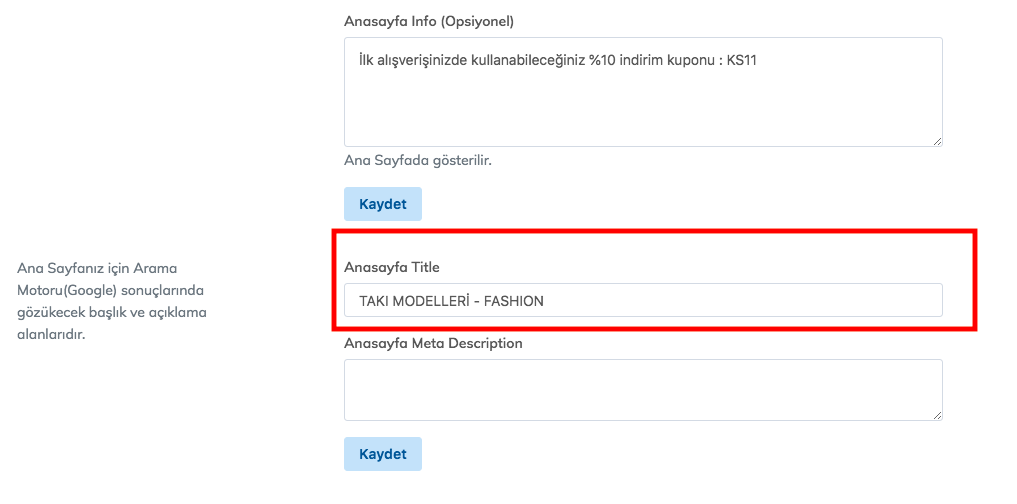Viewport: 1017px width, 504px height.
Task: Click the word MODELLERİ in the title field
Action: point(434,301)
